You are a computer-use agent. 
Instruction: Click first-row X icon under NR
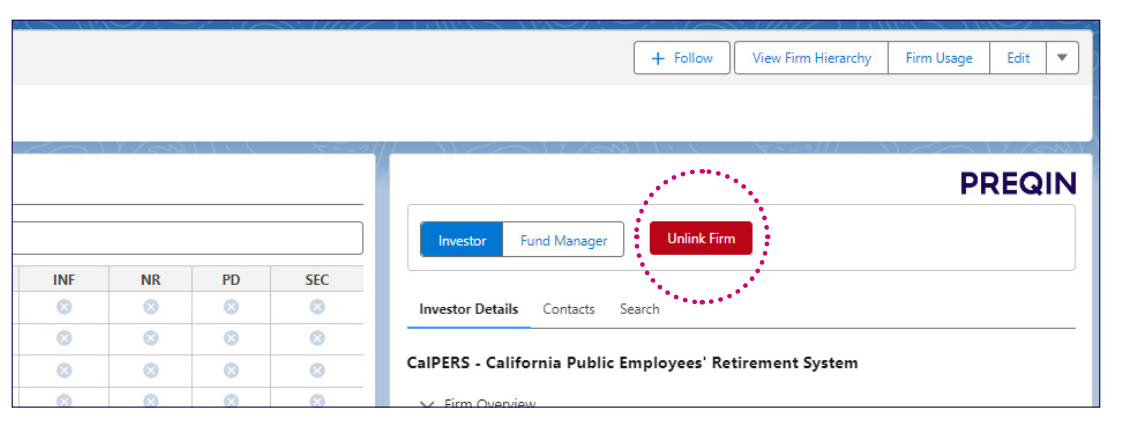point(150,306)
